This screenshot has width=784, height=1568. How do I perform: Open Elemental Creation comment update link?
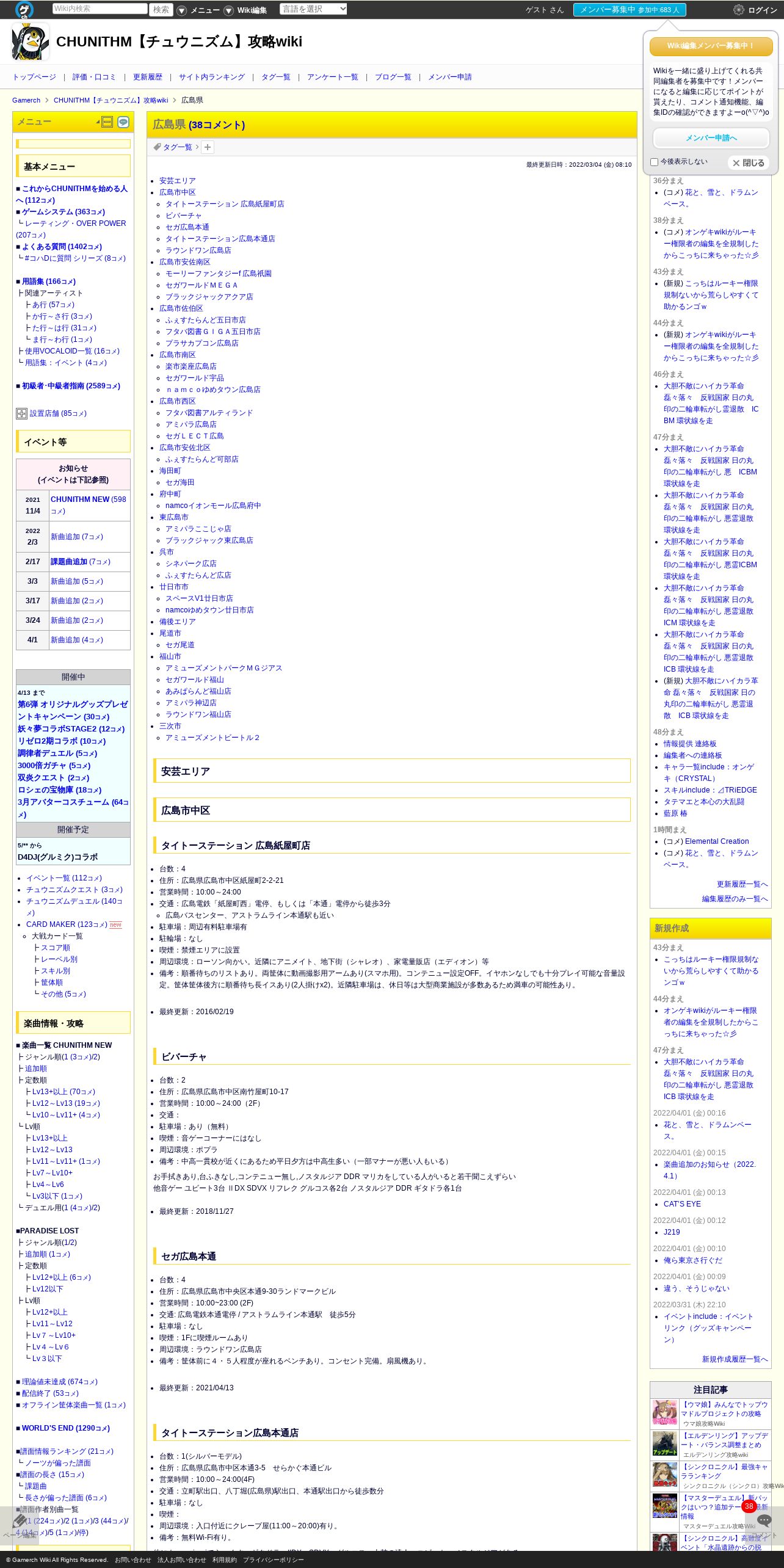(x=717, y=841)
